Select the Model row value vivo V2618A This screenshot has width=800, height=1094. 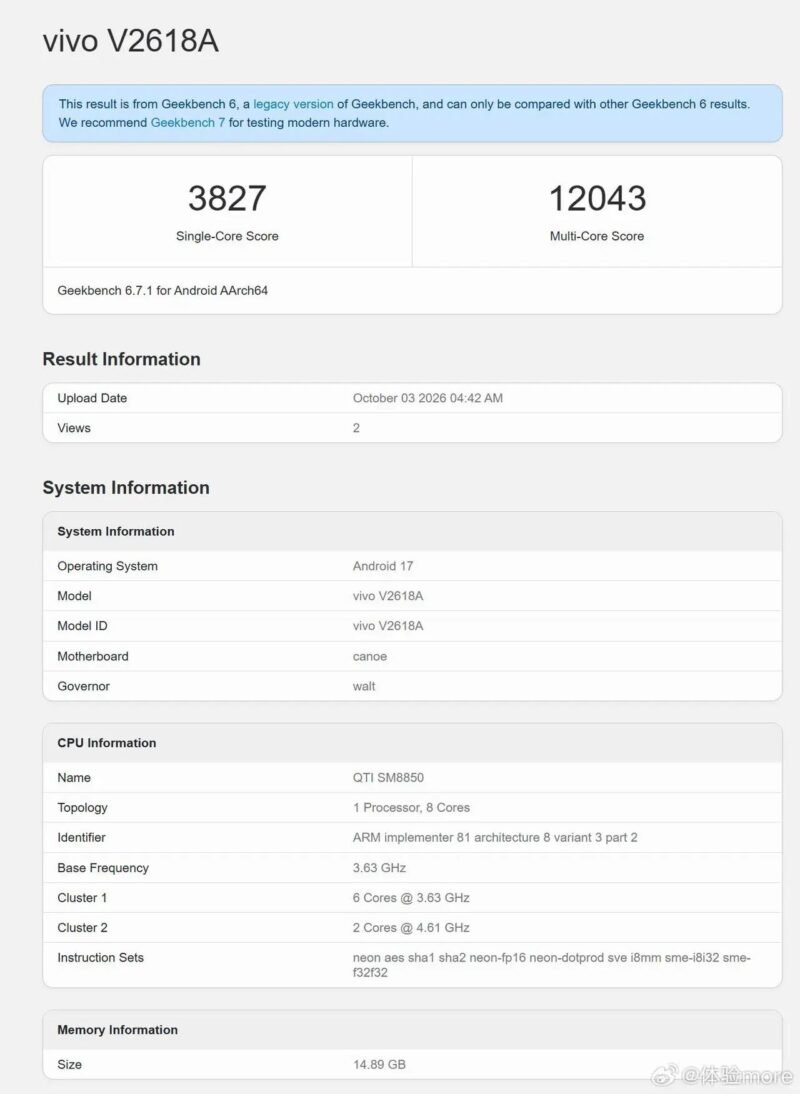(388, 596)
